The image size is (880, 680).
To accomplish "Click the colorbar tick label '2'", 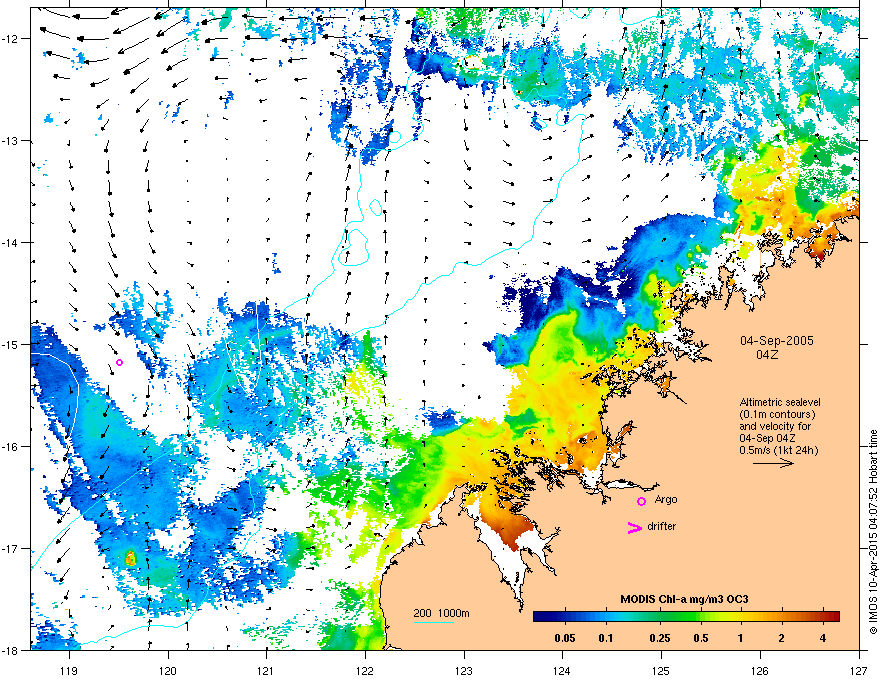I will click(x=781, y=638).
